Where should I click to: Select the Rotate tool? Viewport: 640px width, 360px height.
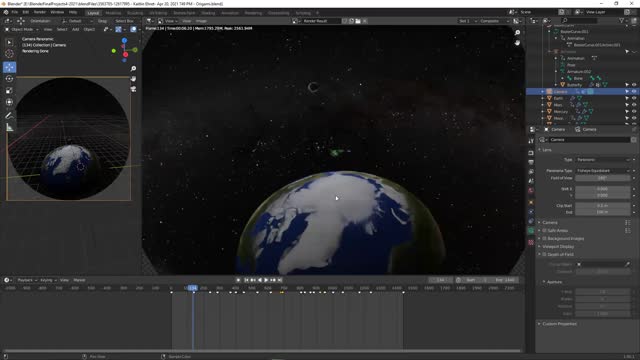[x=9, y=79]
